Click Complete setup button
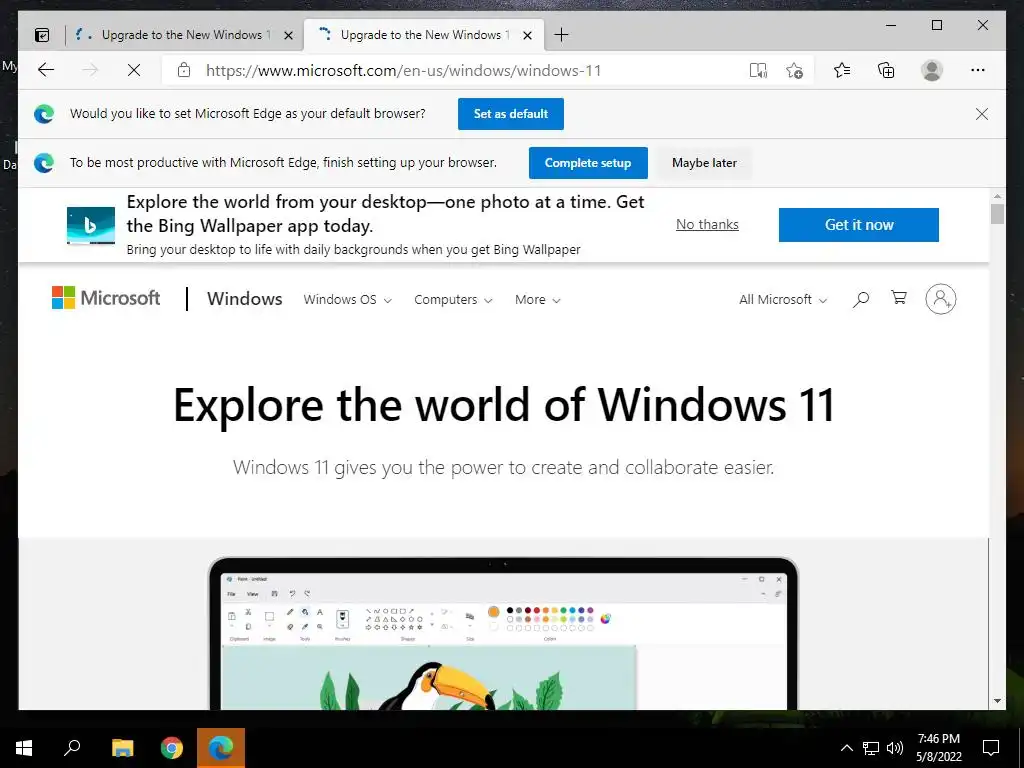Screen dimensions: 1024x768 (x=588, y=163)
